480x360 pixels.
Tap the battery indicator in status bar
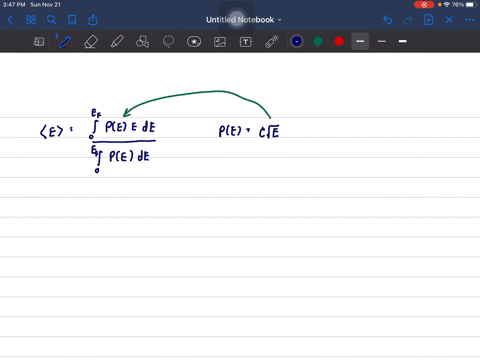[470, 5]
